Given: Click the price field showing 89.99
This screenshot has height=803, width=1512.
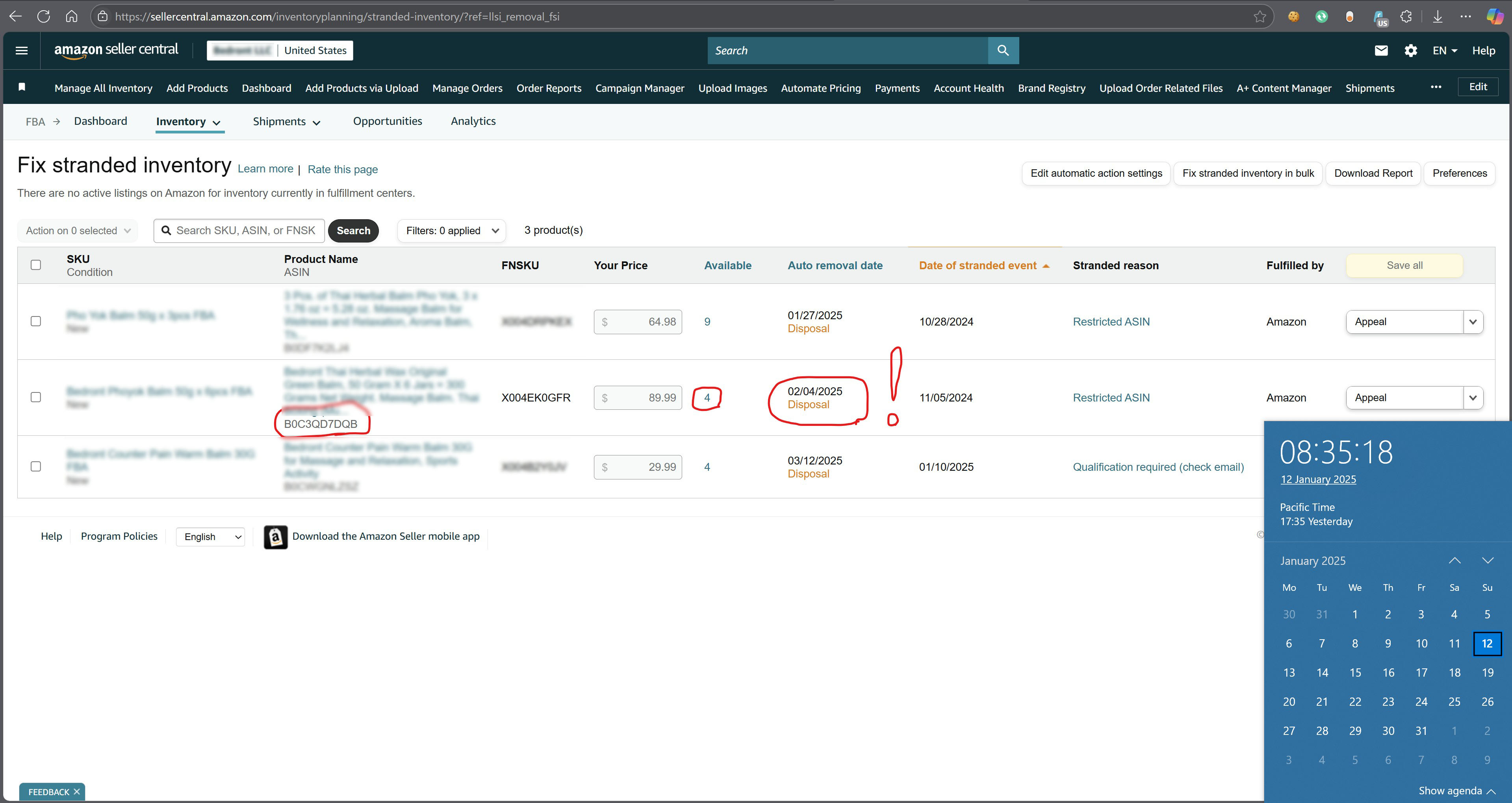Looking at the screenshot, I should [637, 398].
